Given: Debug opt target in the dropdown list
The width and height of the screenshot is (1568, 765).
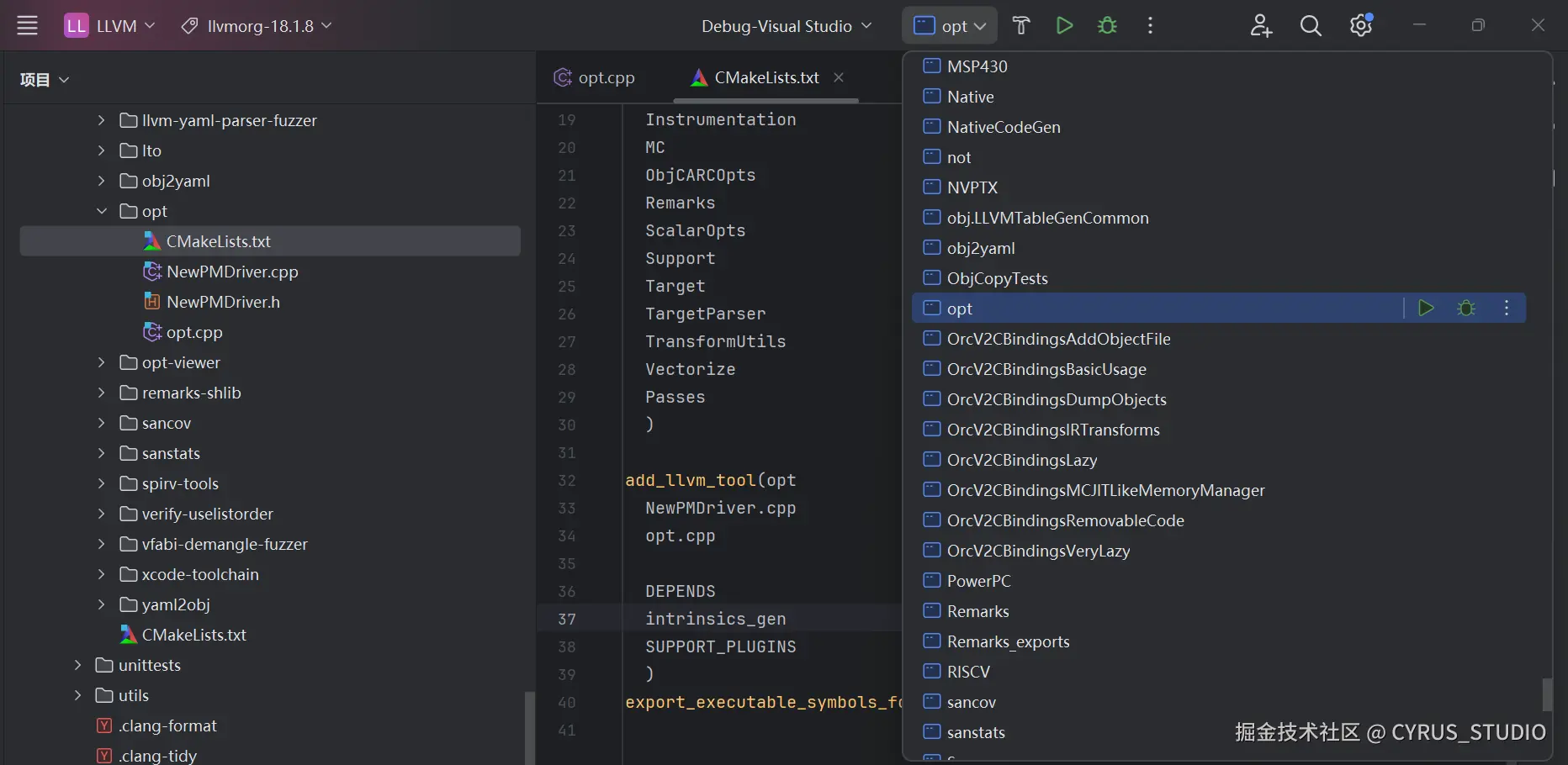Looking at the screenshot, I should coord(1466,309).
